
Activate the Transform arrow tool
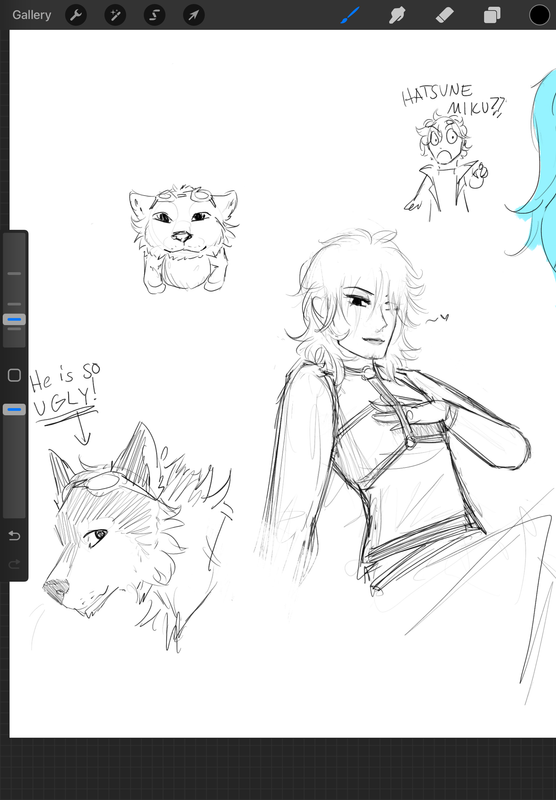coord(194,15)
